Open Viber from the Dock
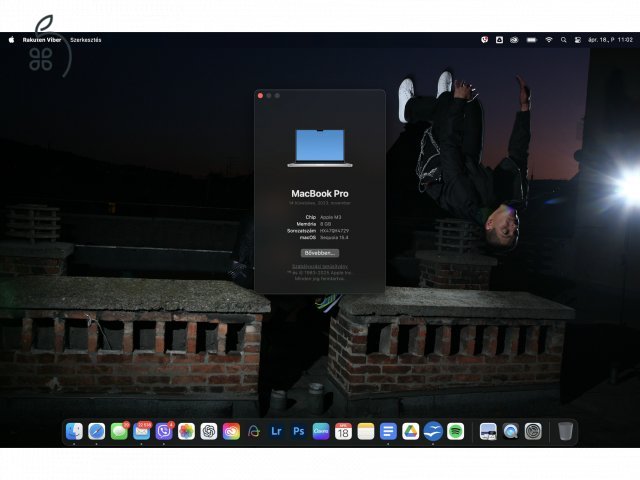This screenshot has width=640, height=480. pyautogui.click(x=164, y=431)
